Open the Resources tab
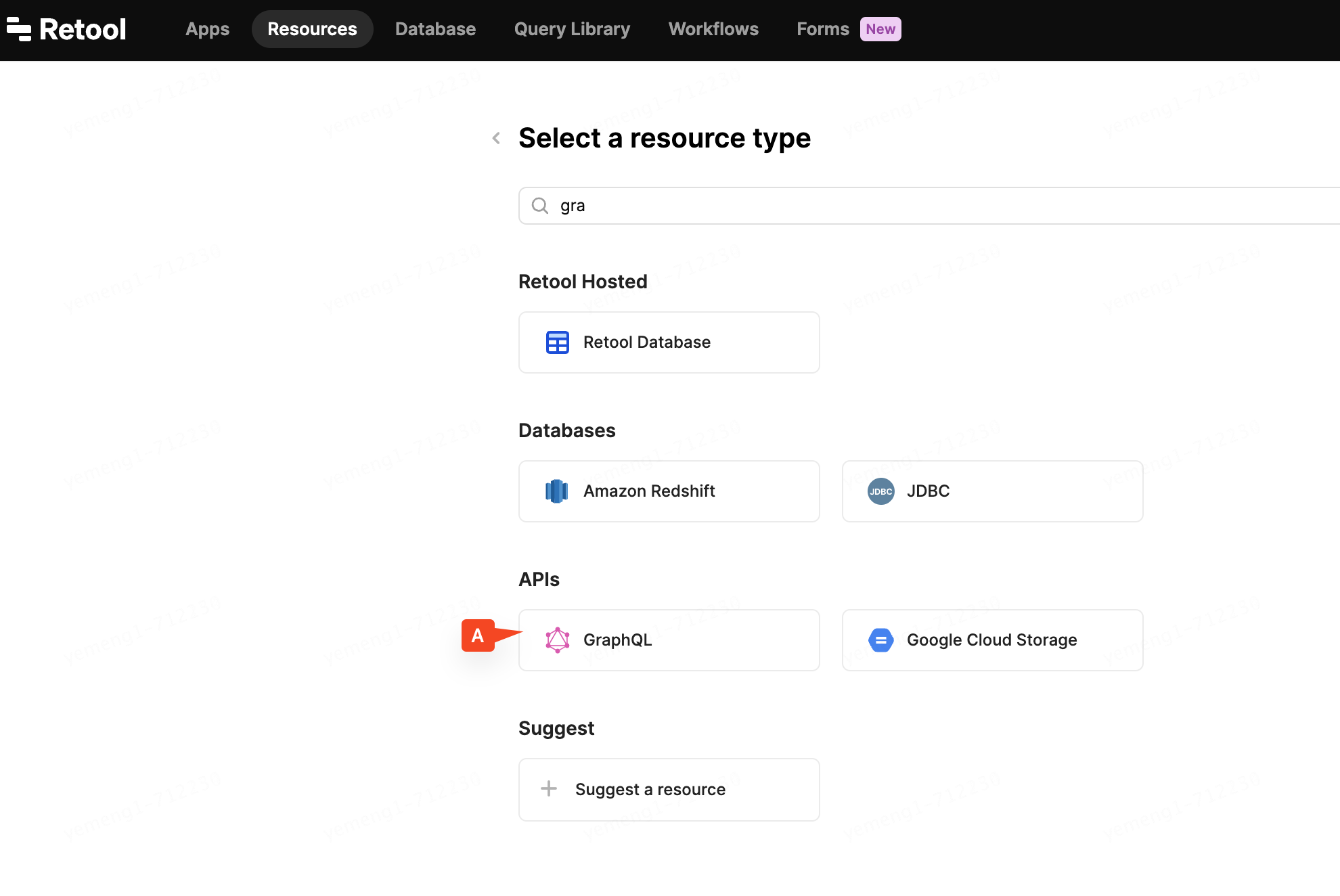The height and width of the screenshot is (896, 1340). 312,29
